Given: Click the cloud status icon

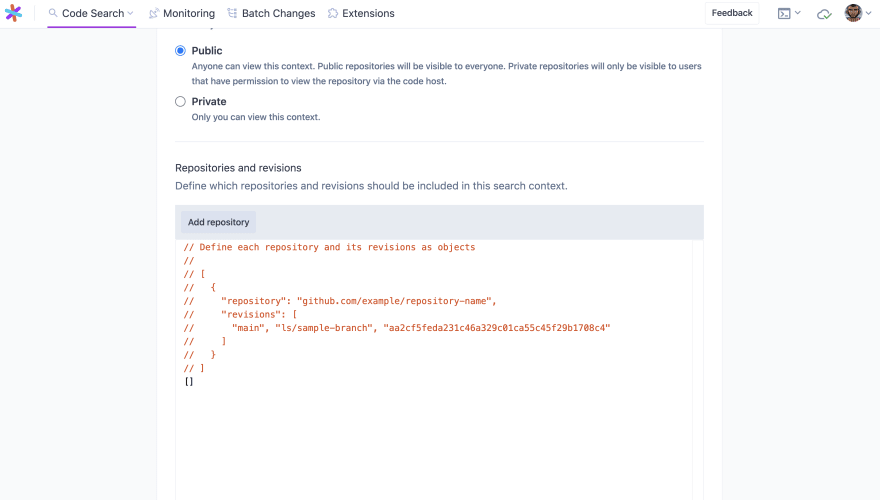Looking at the screenshot, I should pos(824,14).
